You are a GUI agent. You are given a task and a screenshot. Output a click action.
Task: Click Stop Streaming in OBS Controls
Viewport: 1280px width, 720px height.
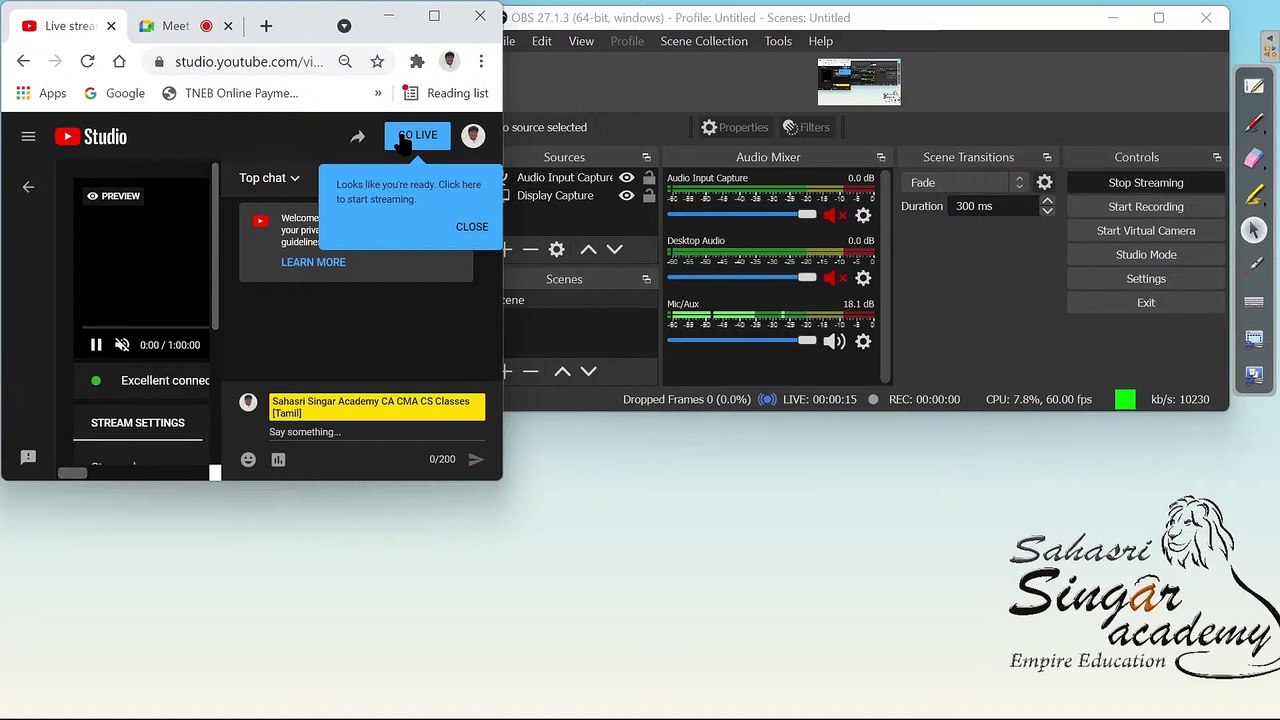pyautogui.click(x=1146, y=183)
